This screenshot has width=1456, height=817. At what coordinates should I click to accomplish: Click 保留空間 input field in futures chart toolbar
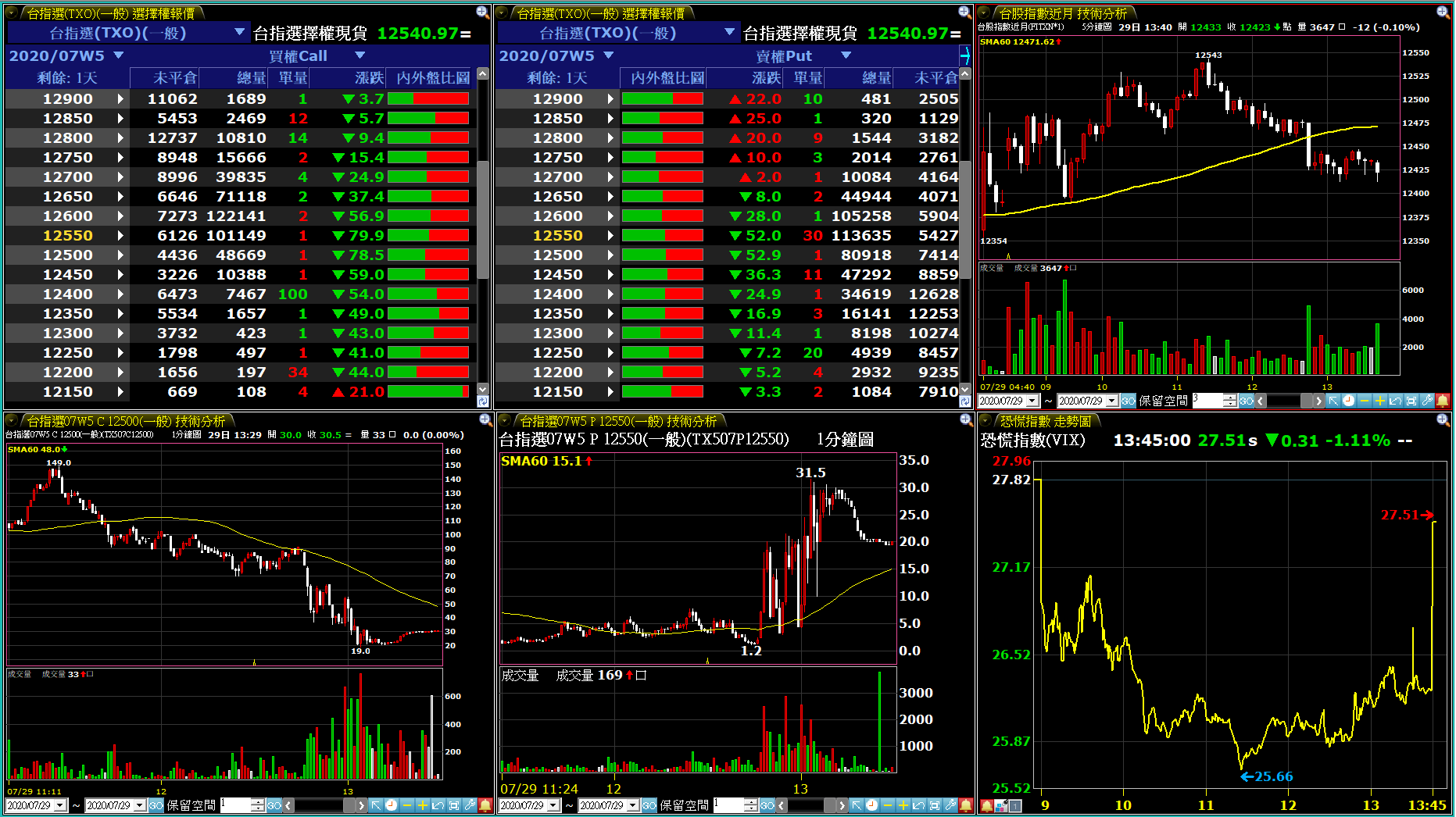(x=1207, y=401)
